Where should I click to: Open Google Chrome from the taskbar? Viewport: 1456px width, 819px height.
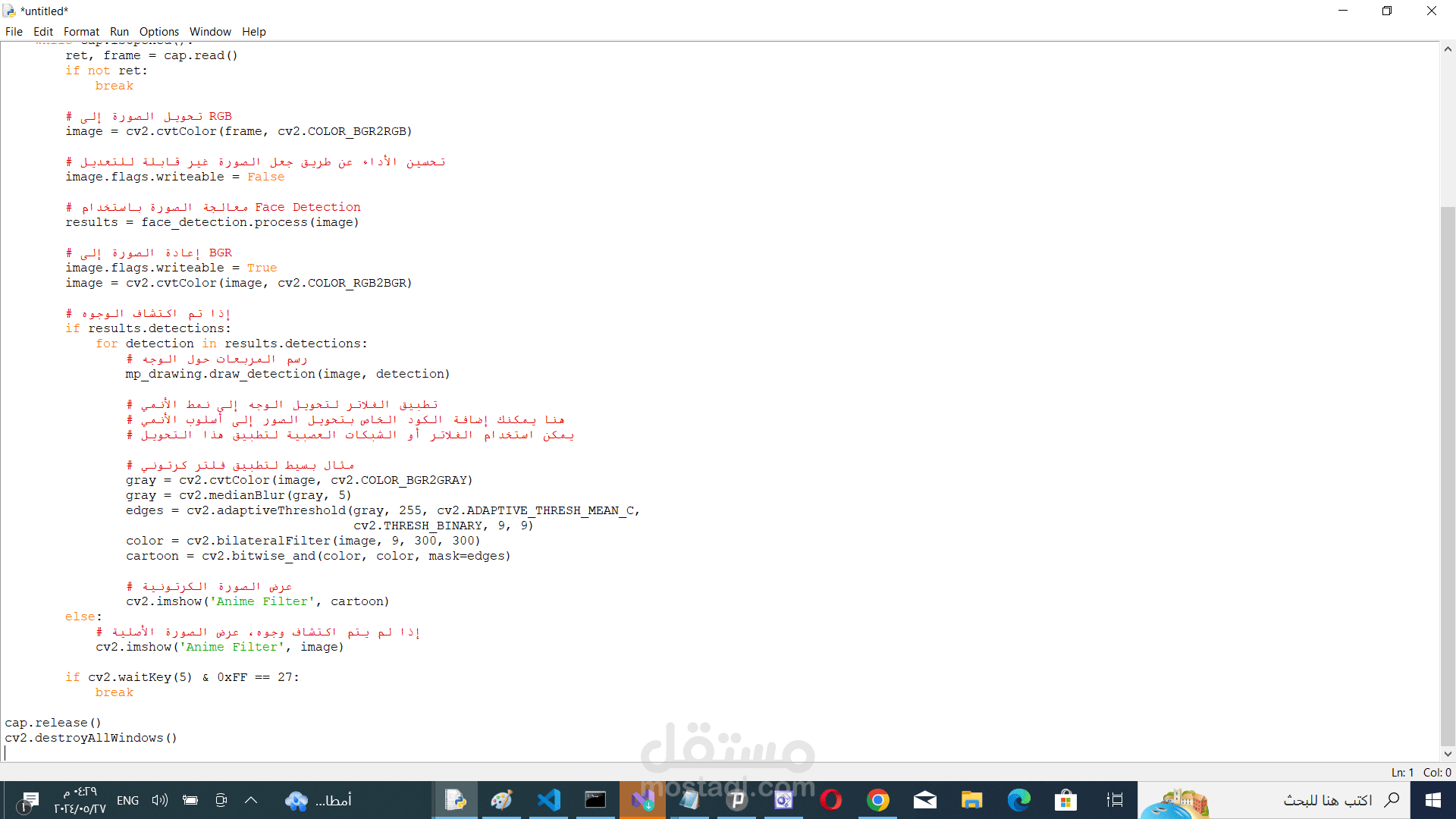pyautogui.click(x=878, y=800)
